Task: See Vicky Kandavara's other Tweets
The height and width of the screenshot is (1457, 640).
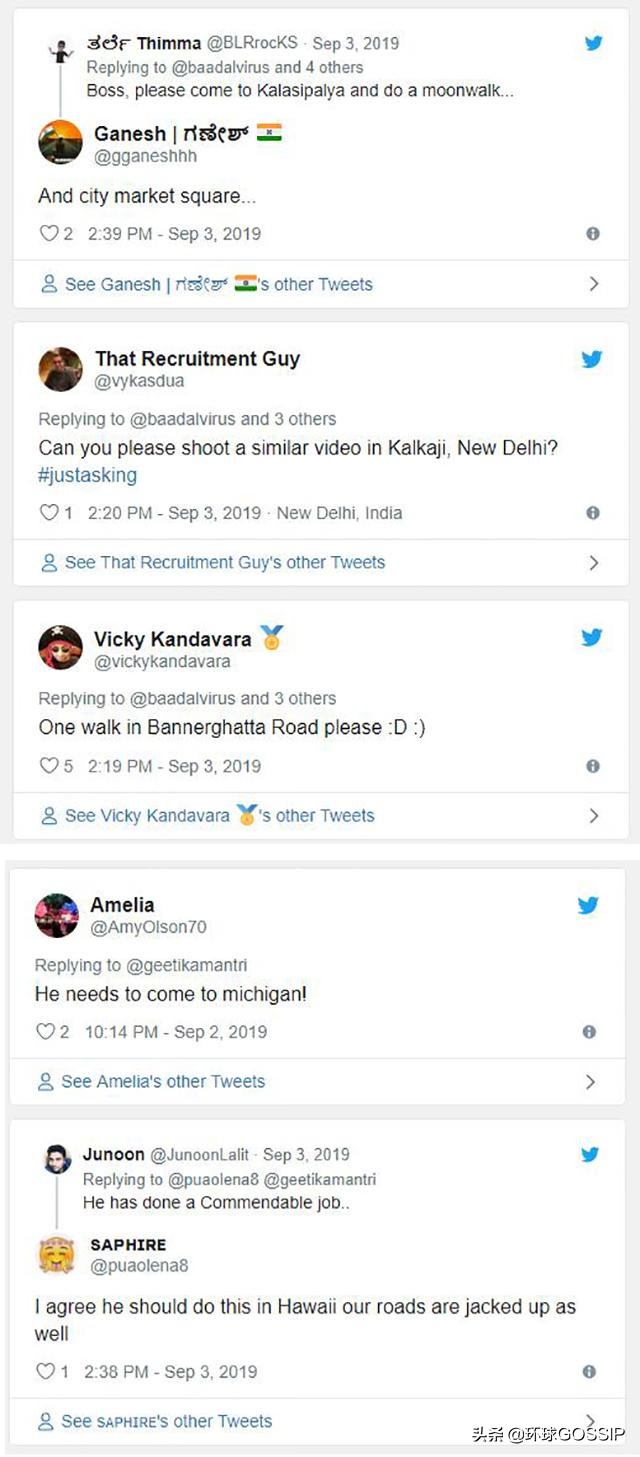Action: click(x=208, y=816)
